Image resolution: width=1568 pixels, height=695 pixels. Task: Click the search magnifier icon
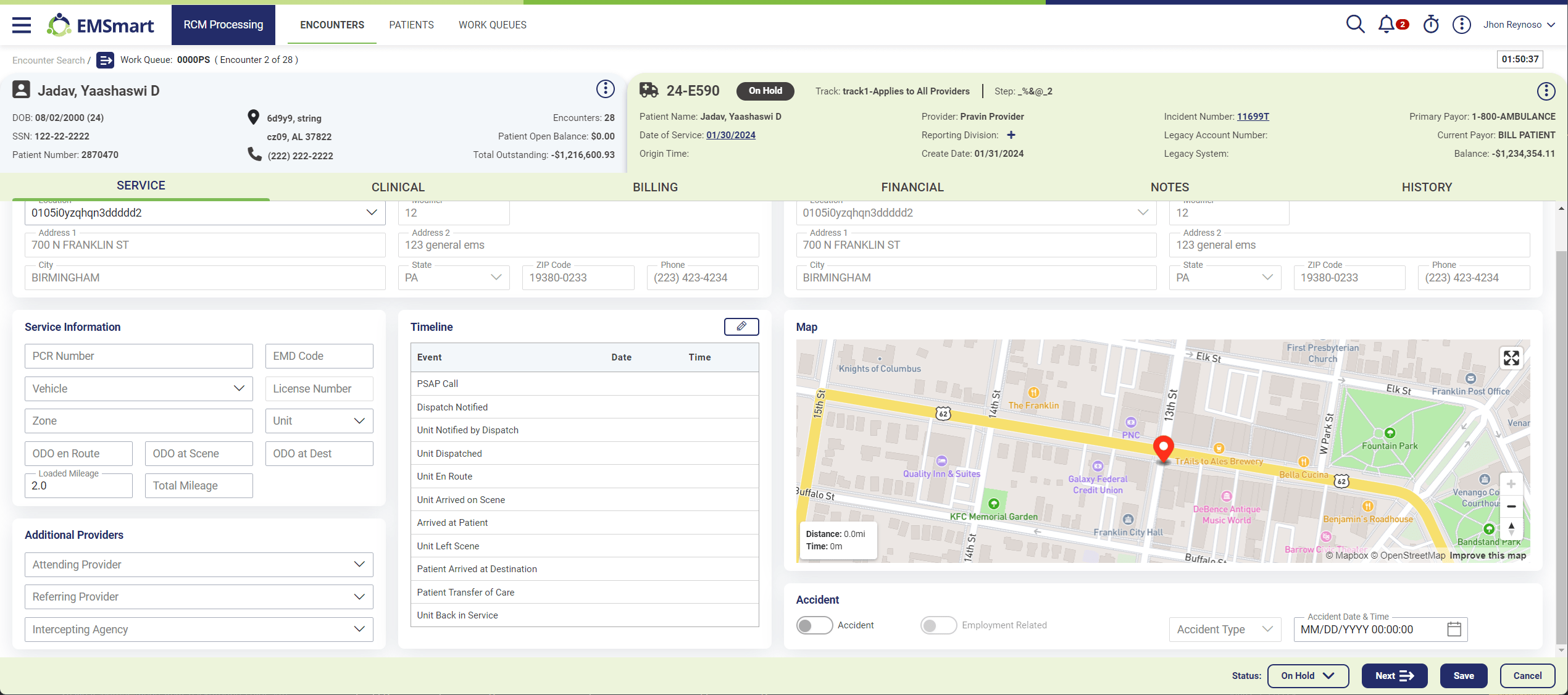(x=1355, y=24)
